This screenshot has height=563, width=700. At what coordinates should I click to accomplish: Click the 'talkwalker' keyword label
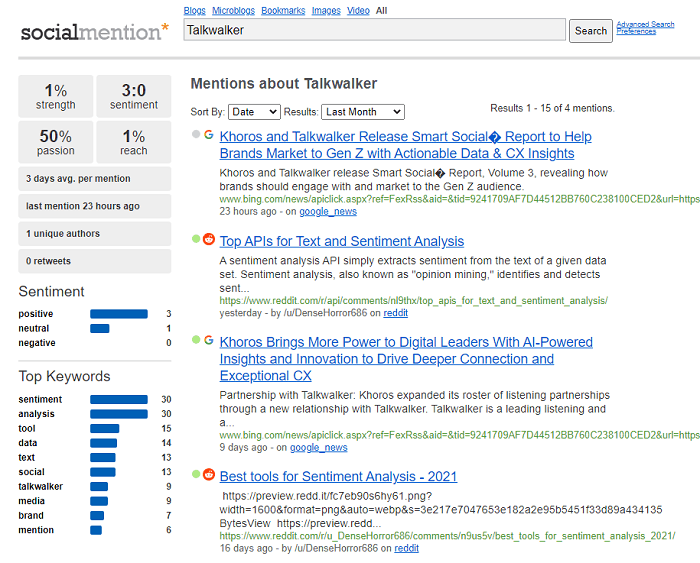tap(41, 487)
